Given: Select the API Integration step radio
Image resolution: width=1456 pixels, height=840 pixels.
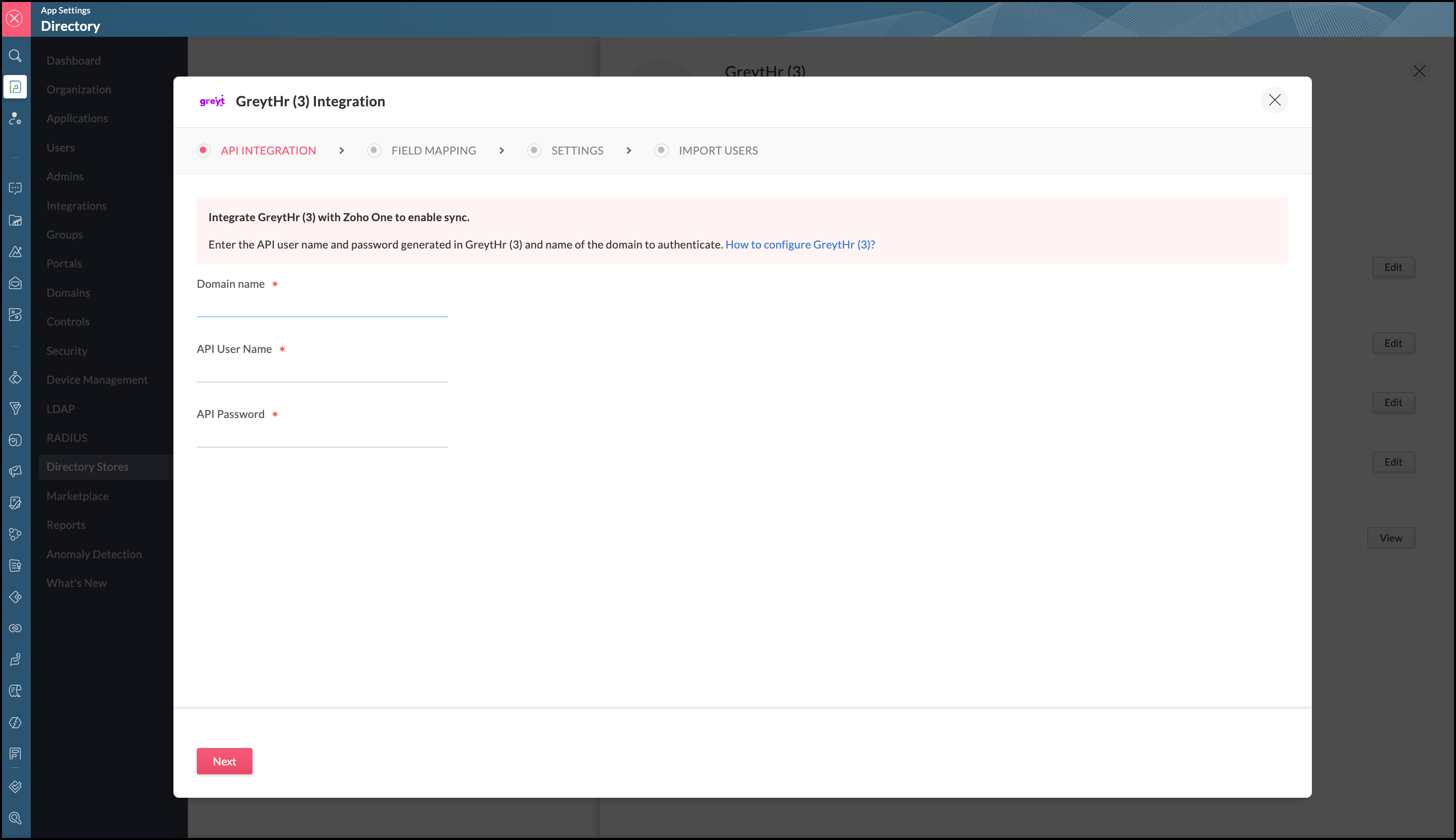Looking at the screenshot, I should pos(203,151).
